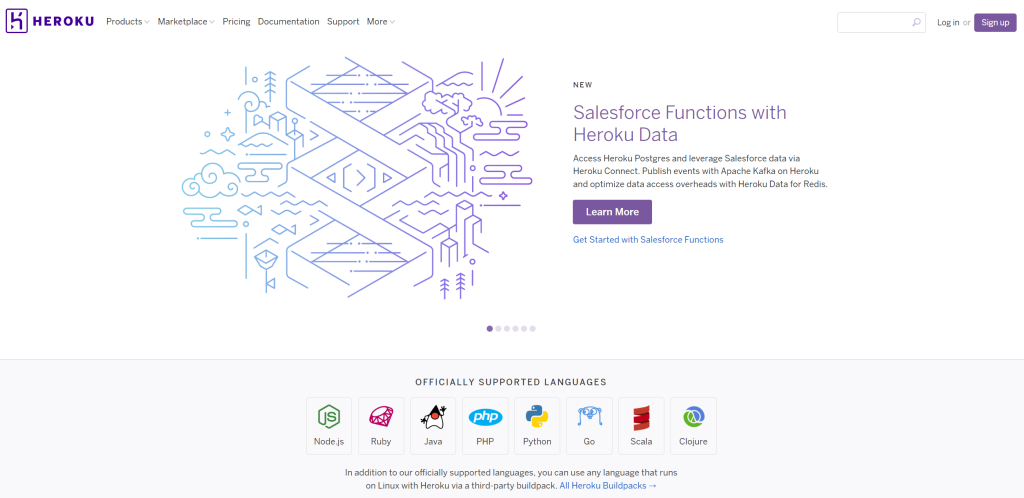Image resolution: width=1024 pixels, height=498 pixels.
Task: Click the Sign up button
Action: coord(994,22)
